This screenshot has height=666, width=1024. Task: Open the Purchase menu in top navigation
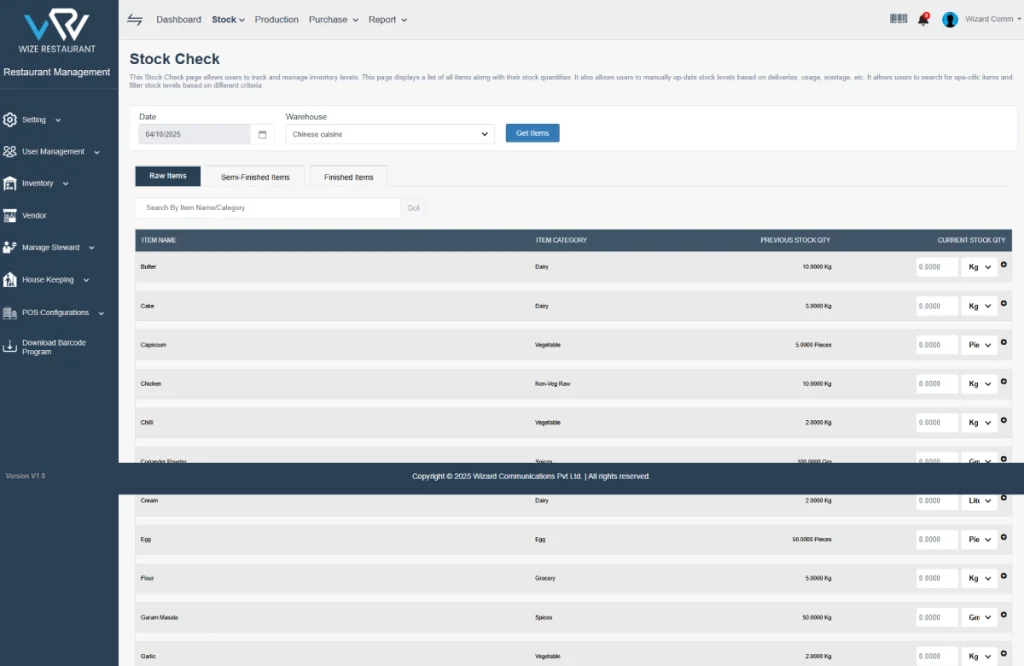click(333, 19)
